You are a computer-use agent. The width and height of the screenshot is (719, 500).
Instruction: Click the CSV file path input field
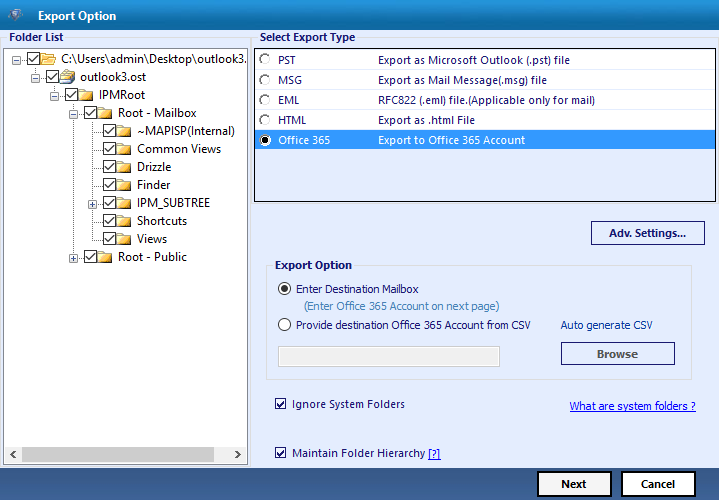coord(389,356)
